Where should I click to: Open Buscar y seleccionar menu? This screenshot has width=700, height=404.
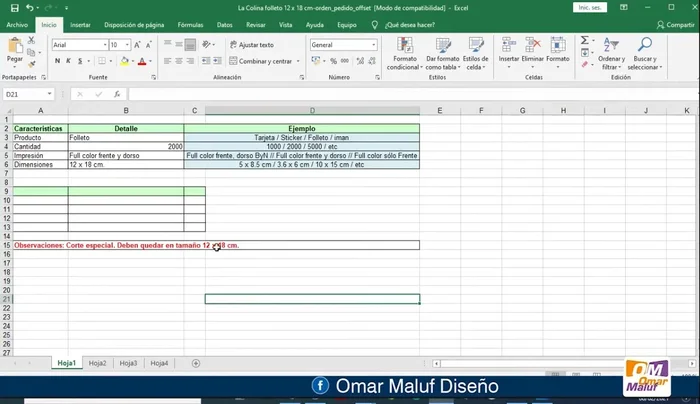[x=645, y=54]
